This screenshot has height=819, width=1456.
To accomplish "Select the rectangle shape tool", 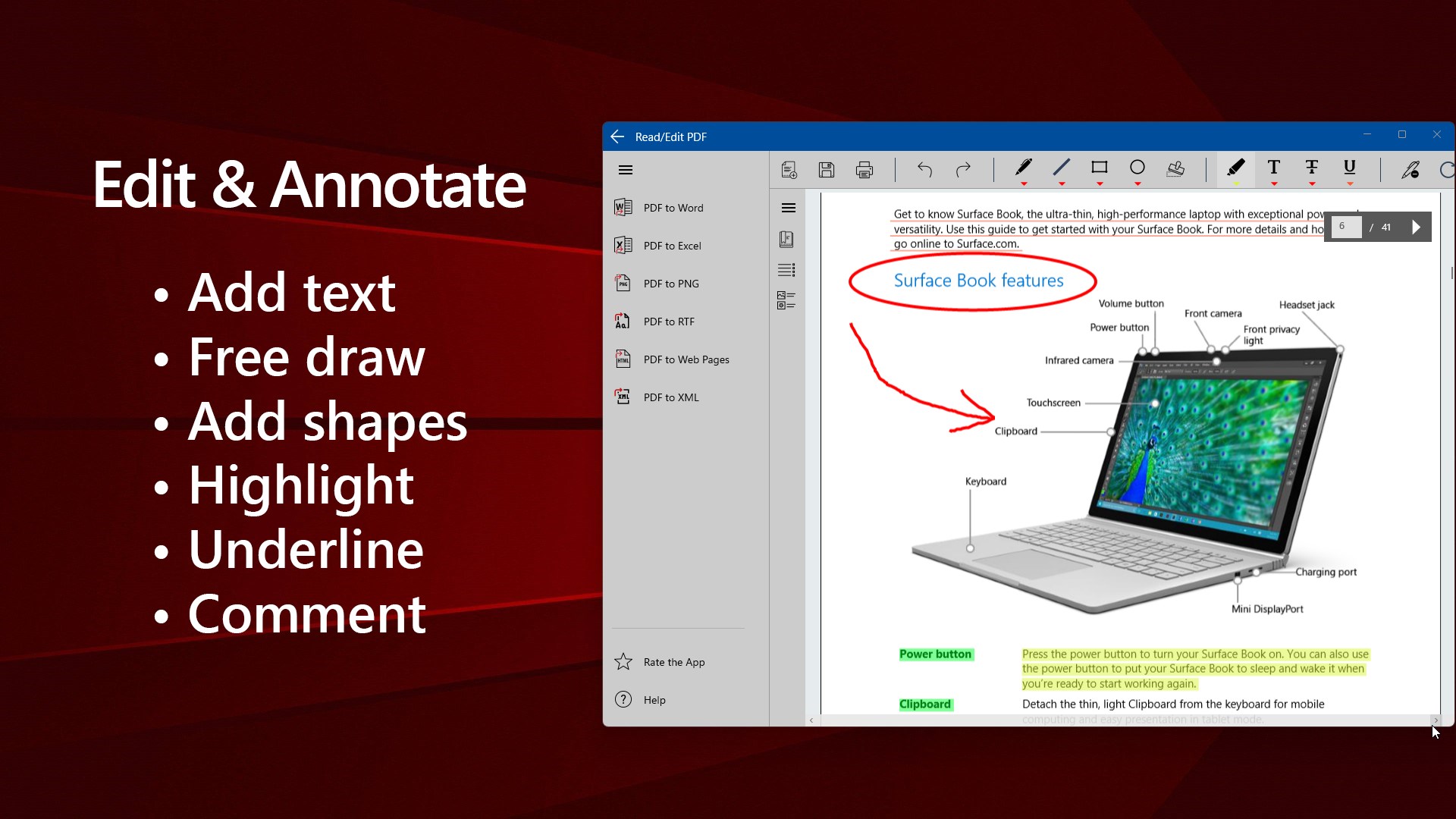I will [1099, 168].
